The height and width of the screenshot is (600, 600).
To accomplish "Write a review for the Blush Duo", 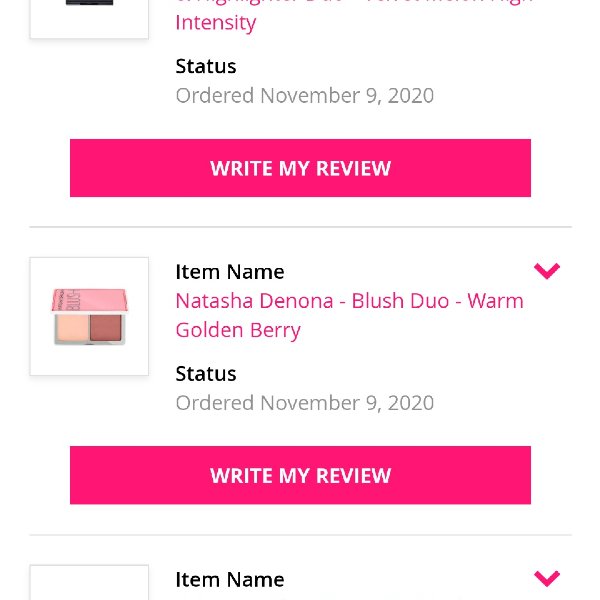I will click(x=300, y=475).
